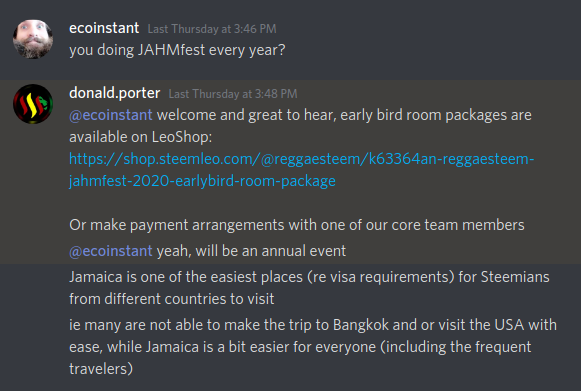Click the 'available on LeoShop:' text line
The height and width of the screenshot is (391, 581).
tap(141, 137)
